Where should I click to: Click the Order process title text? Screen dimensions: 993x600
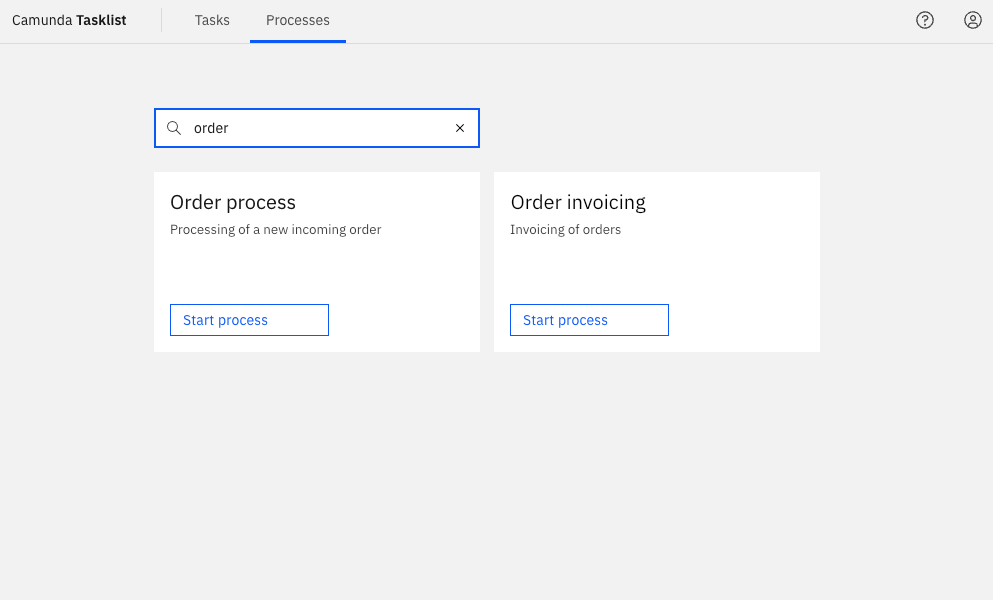click(x=232, y=202)
